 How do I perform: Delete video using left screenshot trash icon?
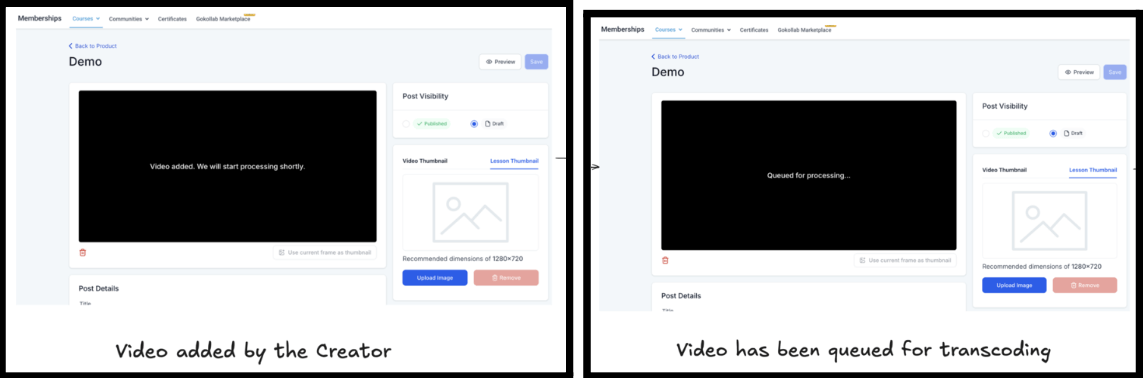point(82,253)
